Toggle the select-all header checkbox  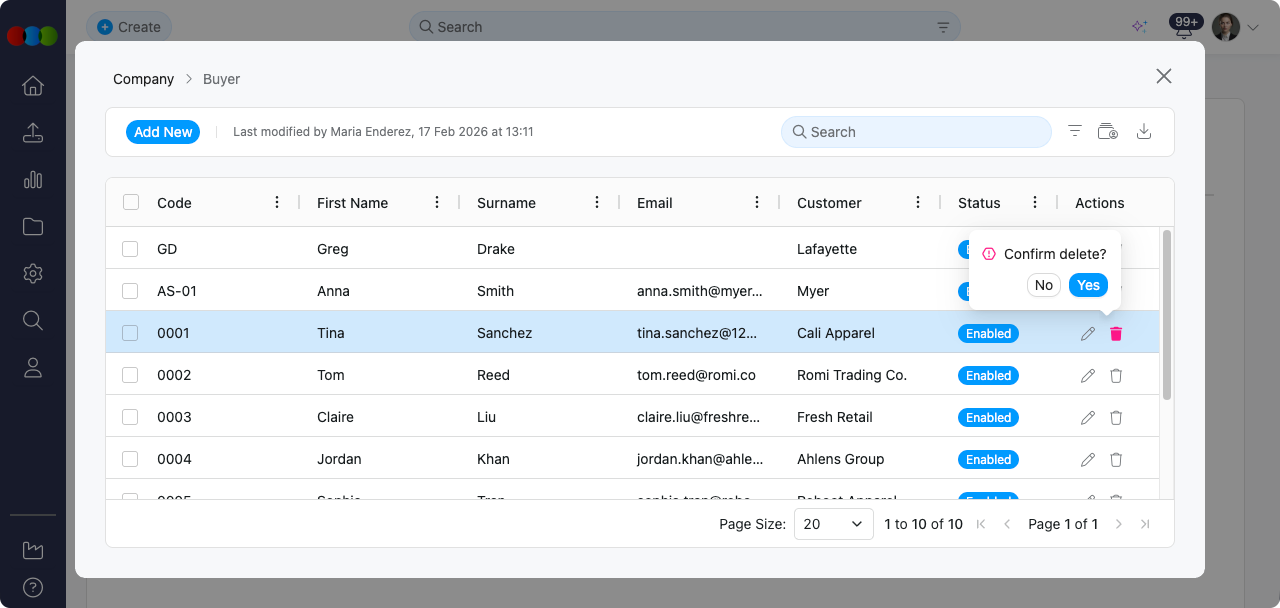click(x=131, y=203)
